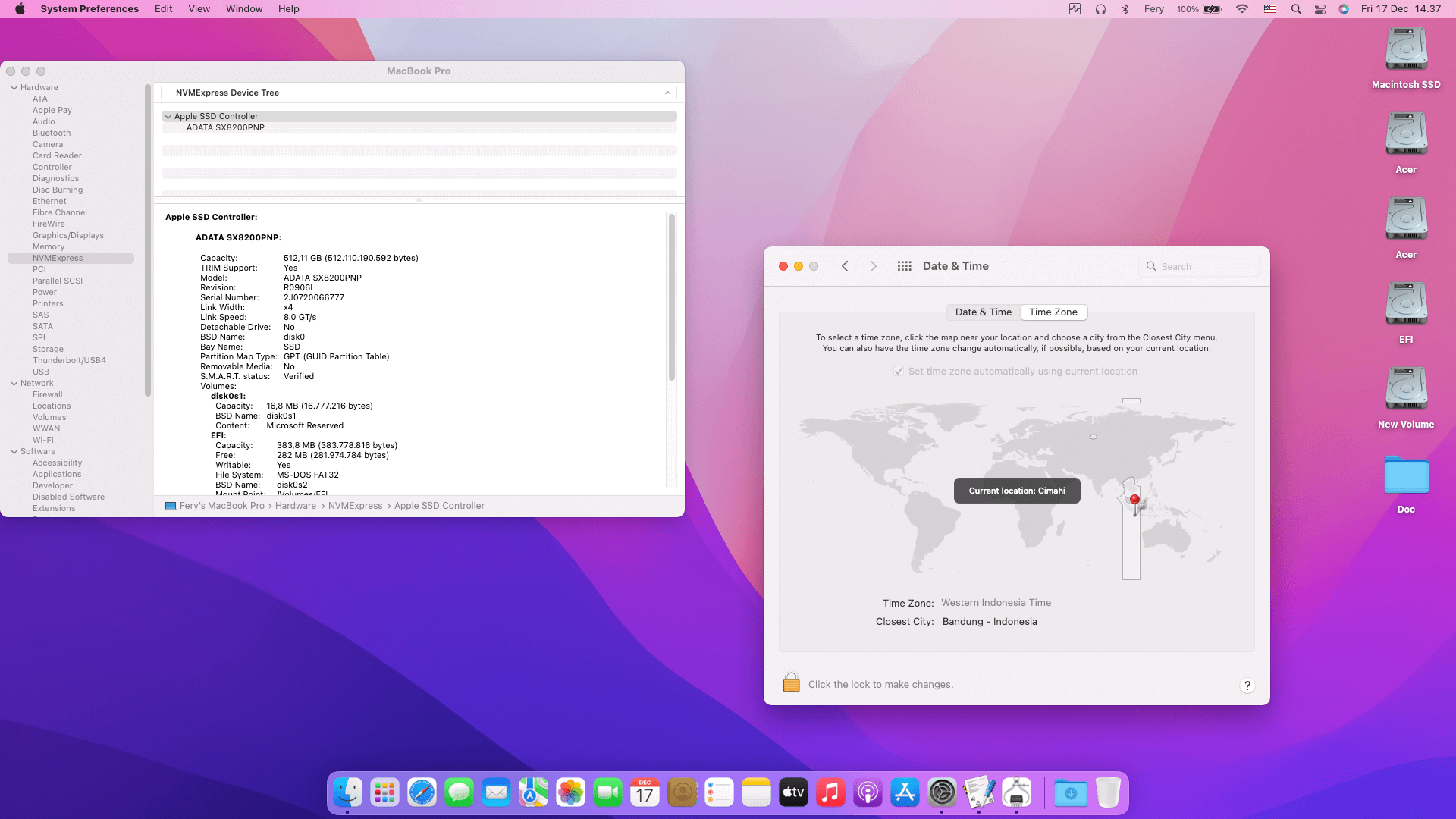
Task: Click the NVMExpress Device Tree sort chevron
Action: click(667, 93)
